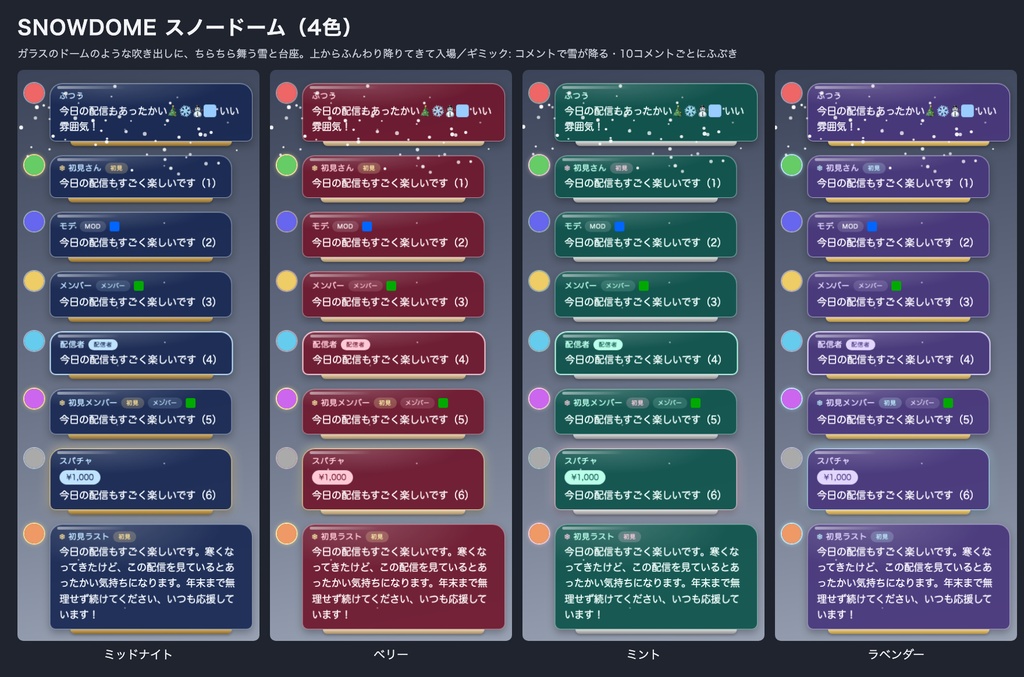Click the メンバー username in the Mint column
Screen dimensions: 1024x677
click(x=581, y=286)
